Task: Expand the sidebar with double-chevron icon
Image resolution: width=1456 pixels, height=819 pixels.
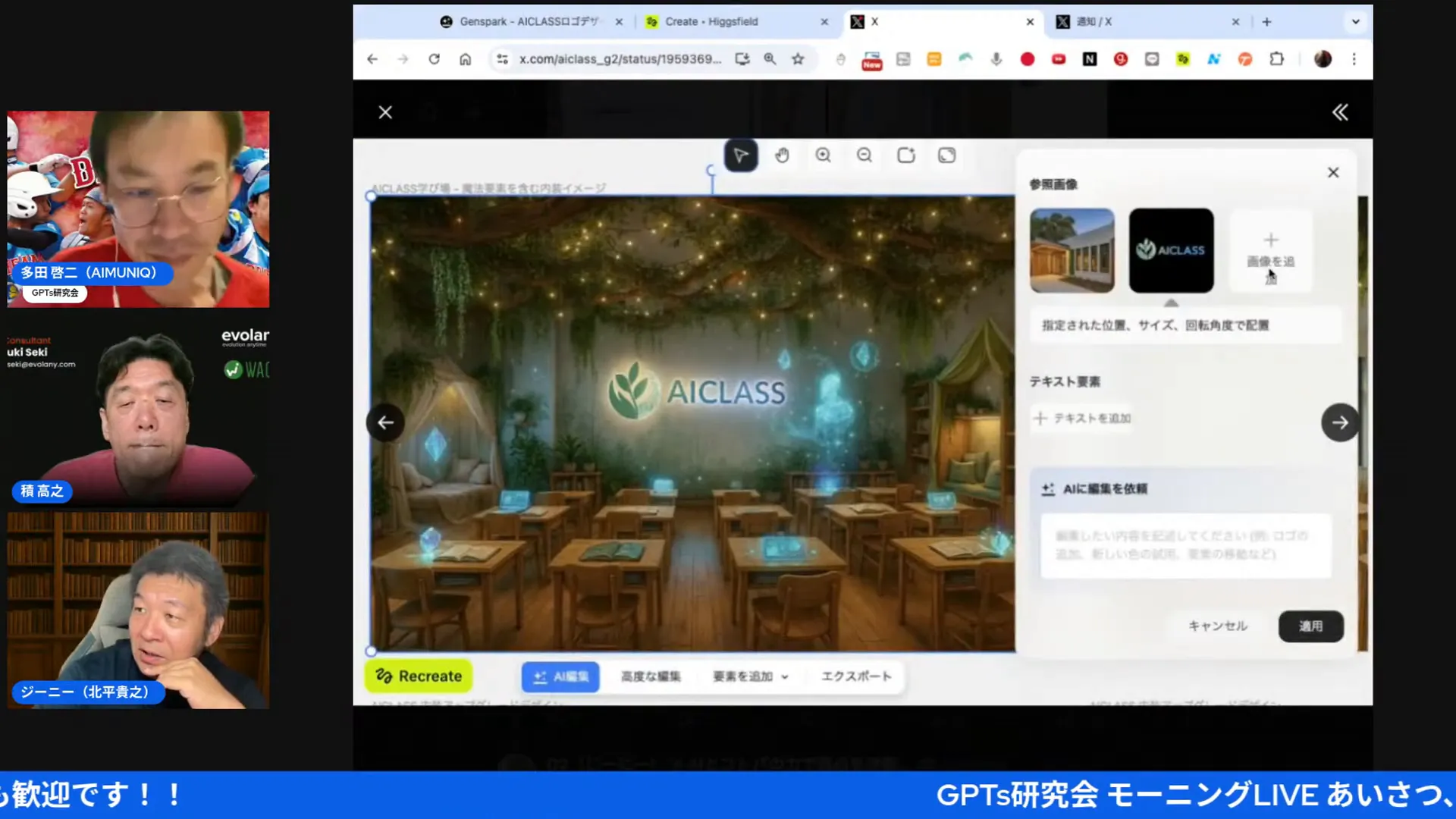Action: [1340, 112]
